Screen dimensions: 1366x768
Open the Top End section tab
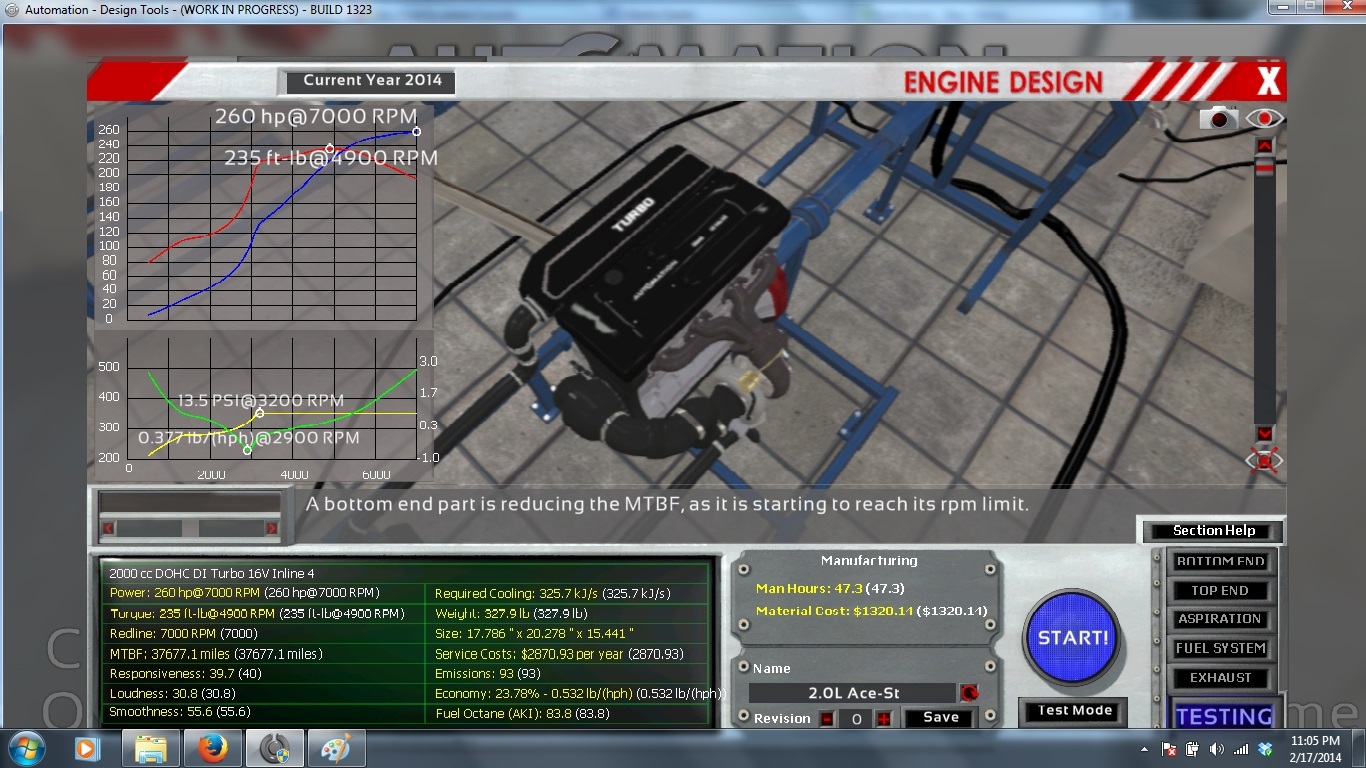(1220, 590)
